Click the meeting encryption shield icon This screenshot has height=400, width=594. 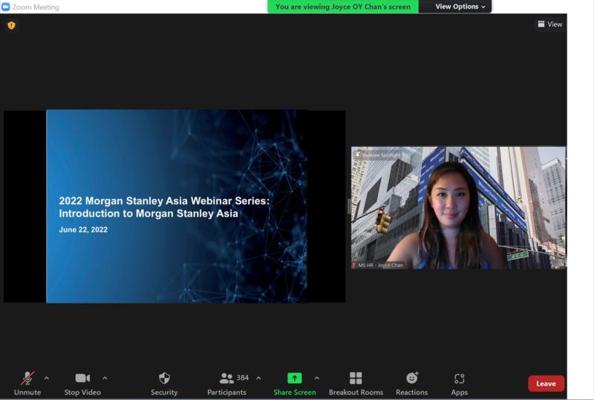click(11, 25)
